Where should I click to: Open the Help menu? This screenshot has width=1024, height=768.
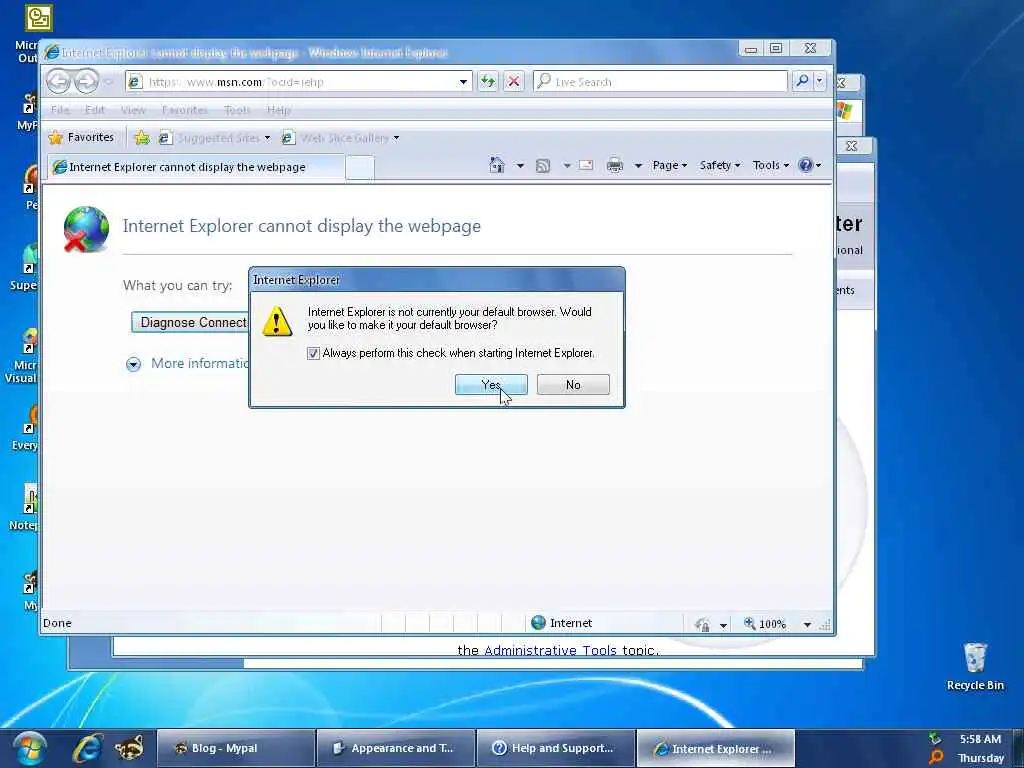(x=278, y=110)
